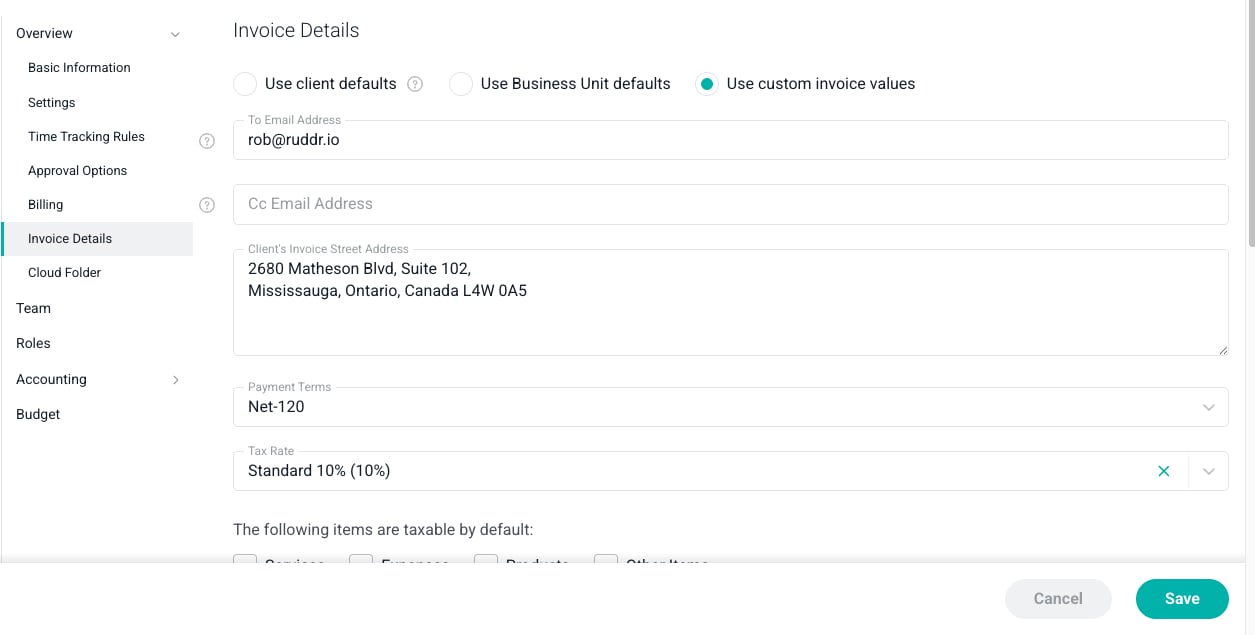Collapse the Overview section chevron
1255x635 pixels.
pyautogui.click(x=175, y=34)
